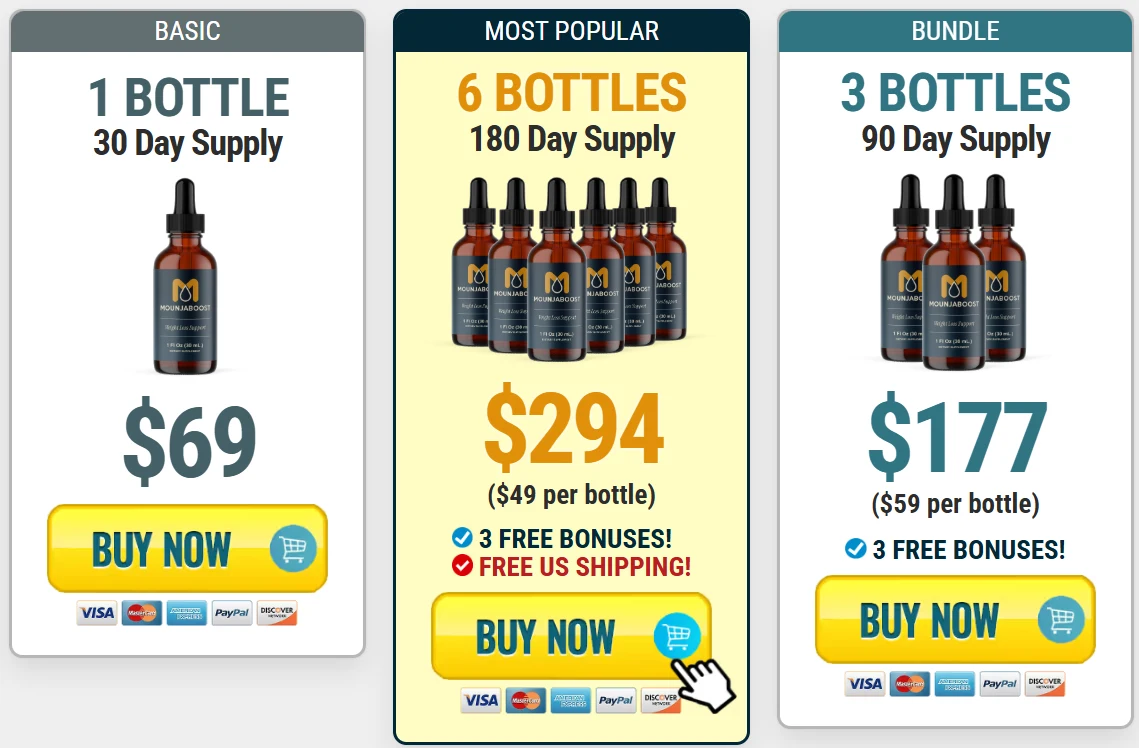The width and height of the screenshot is (1139, 748).
Task: Click the three bottles product image
Action: point(953,272)
